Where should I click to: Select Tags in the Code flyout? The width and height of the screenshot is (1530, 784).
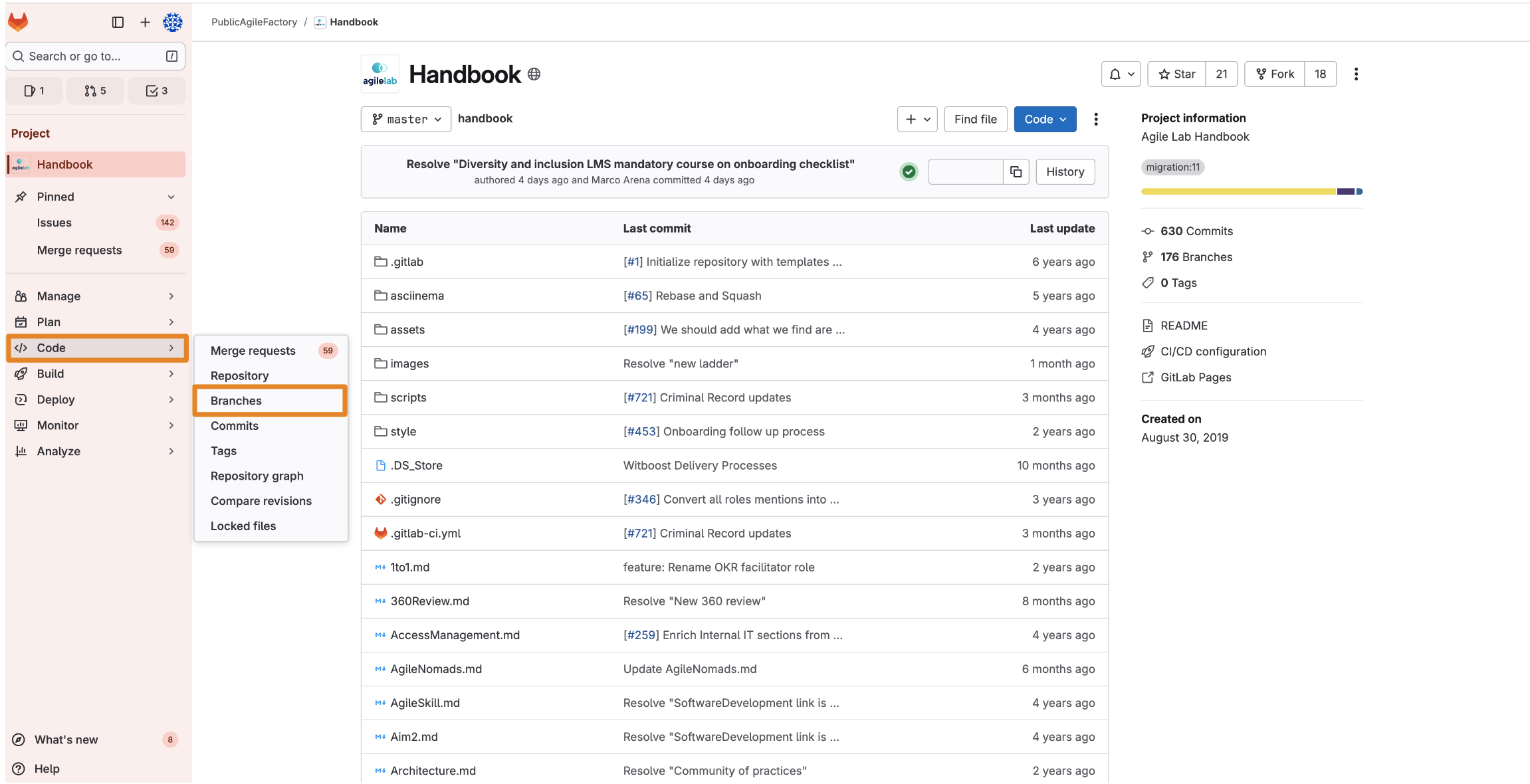tap(271, 451)
